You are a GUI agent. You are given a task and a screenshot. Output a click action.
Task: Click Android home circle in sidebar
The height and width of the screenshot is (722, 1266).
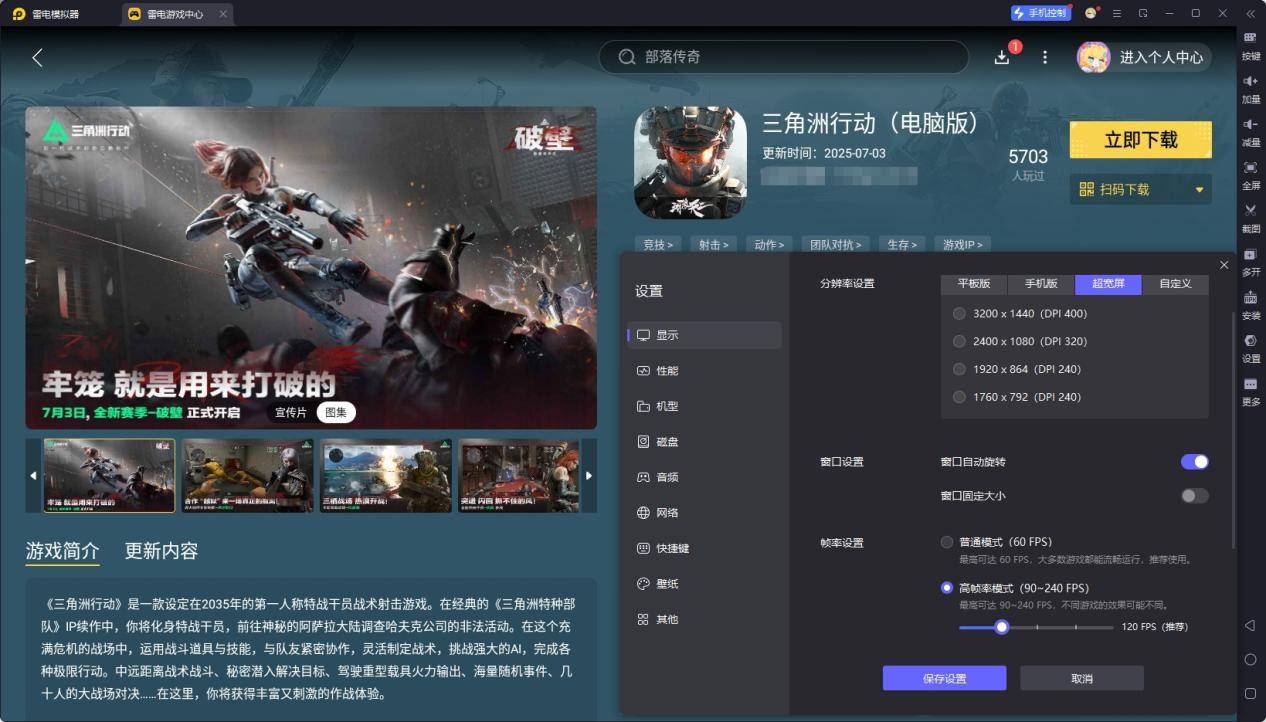point(1250,660)
